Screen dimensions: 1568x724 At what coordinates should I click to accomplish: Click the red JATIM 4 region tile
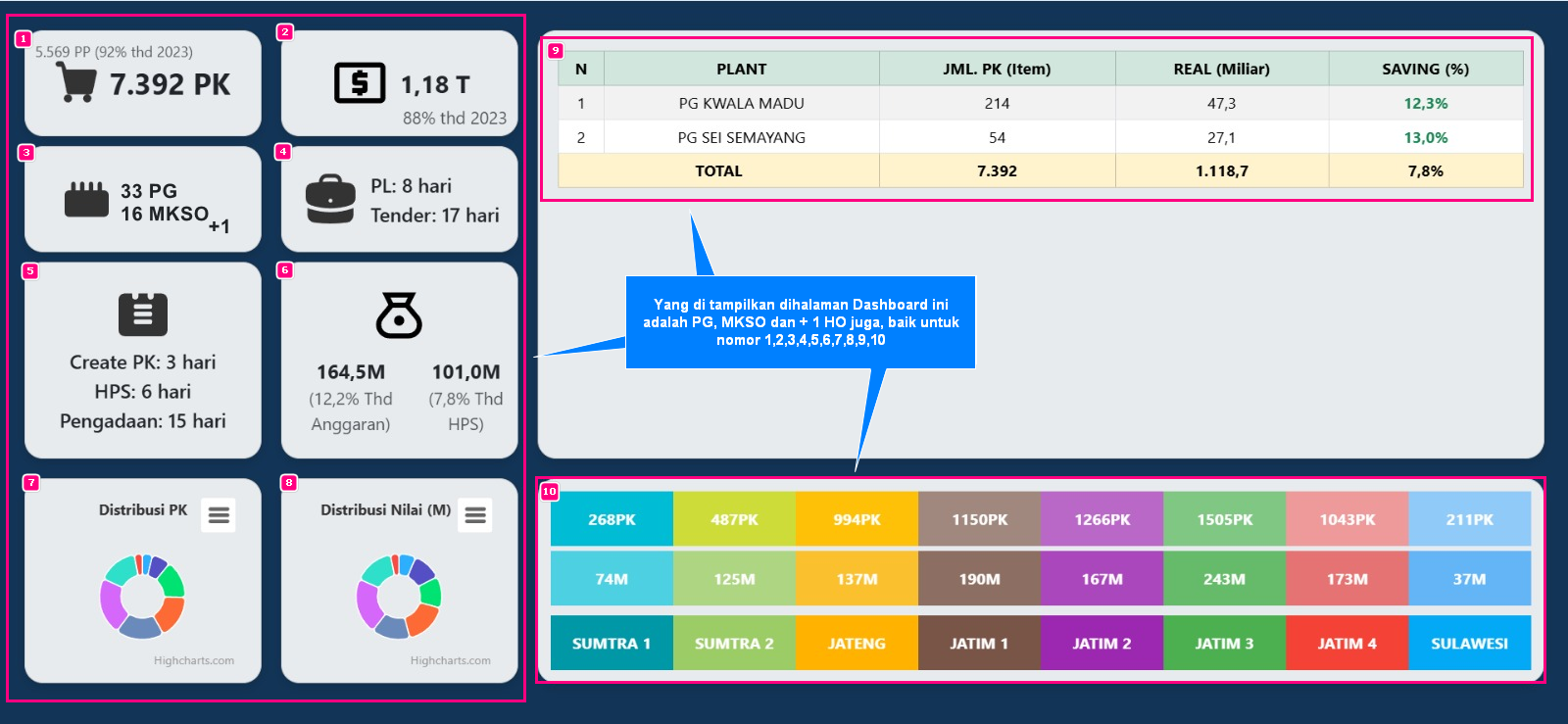pyautogui.click(x=1347, y=643)
